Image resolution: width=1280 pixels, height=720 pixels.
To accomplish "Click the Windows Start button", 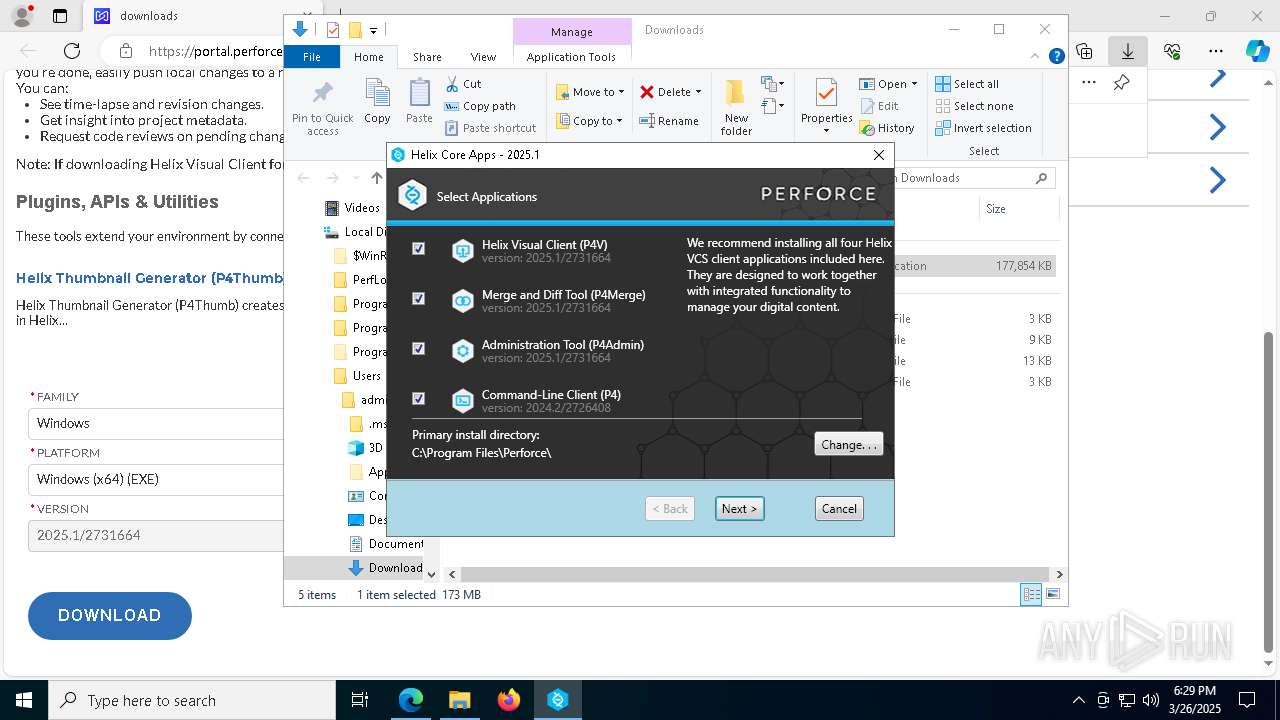I will [x=24, y=700].
